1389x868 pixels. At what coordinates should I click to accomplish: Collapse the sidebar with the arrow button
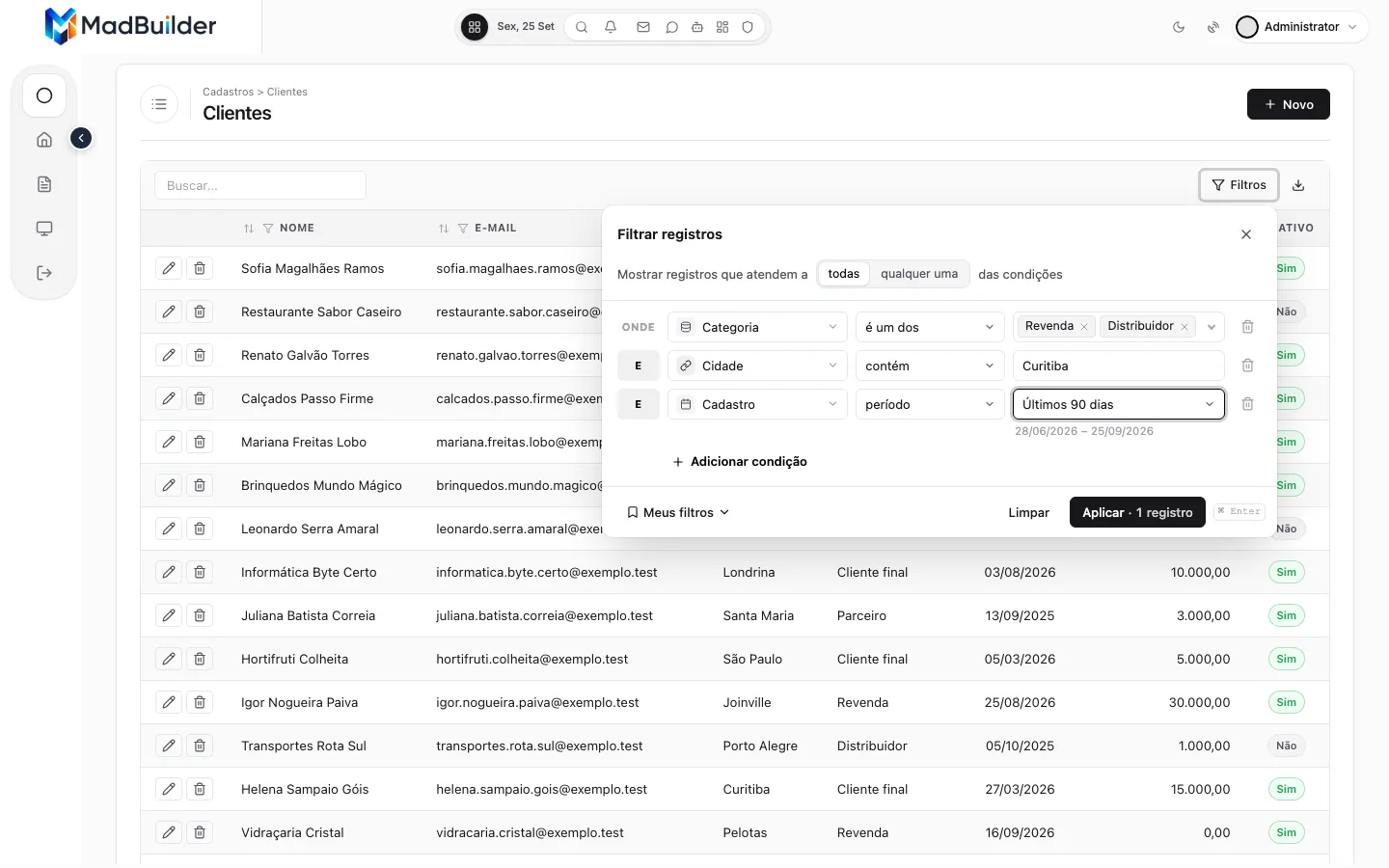81,139
